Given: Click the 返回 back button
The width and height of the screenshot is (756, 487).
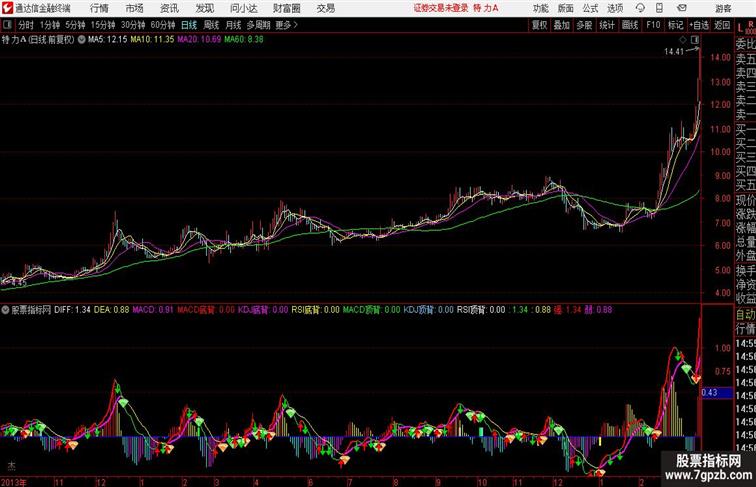Looking at the screenshot, I should (722, 25).
